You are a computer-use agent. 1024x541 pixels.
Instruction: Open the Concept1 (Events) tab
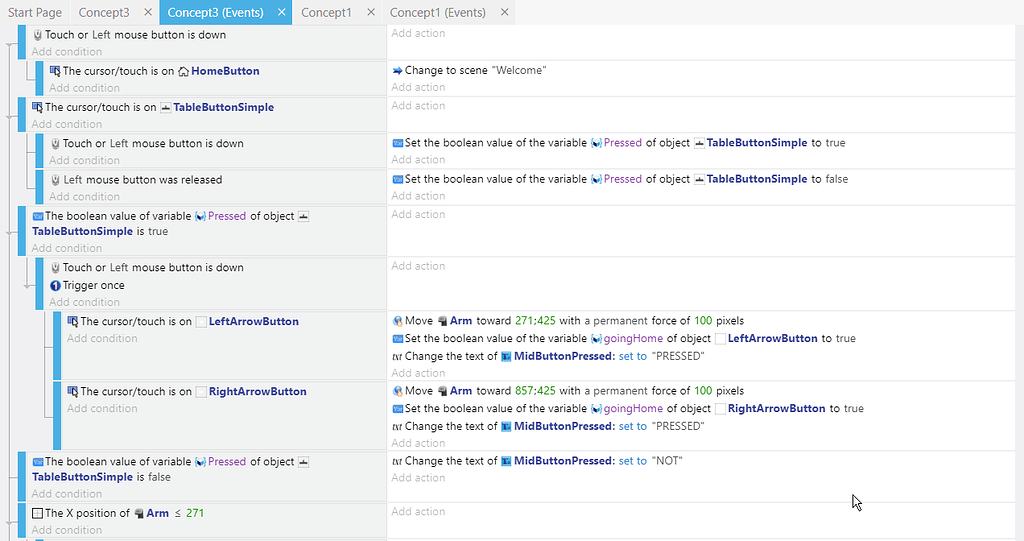tap(437, 13)
